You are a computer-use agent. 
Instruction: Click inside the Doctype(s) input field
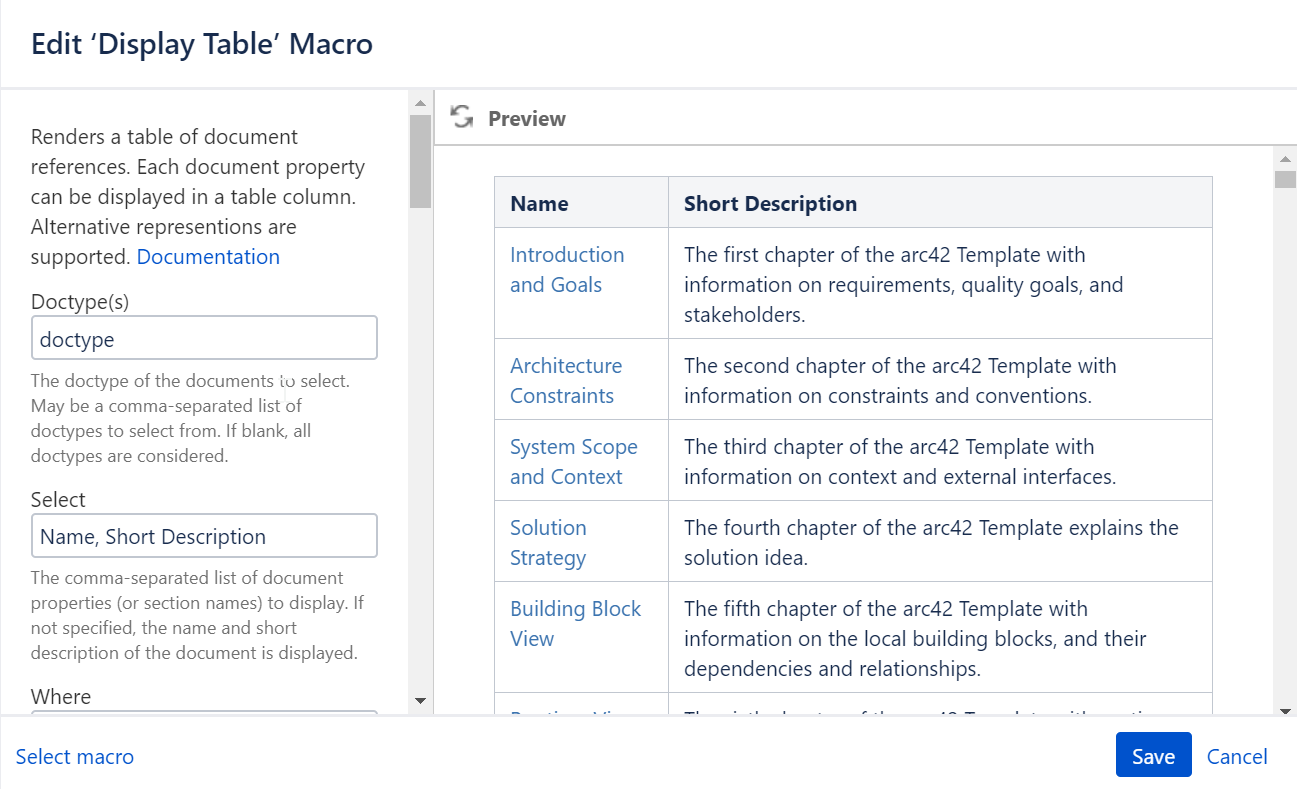[x=204, y=338]
